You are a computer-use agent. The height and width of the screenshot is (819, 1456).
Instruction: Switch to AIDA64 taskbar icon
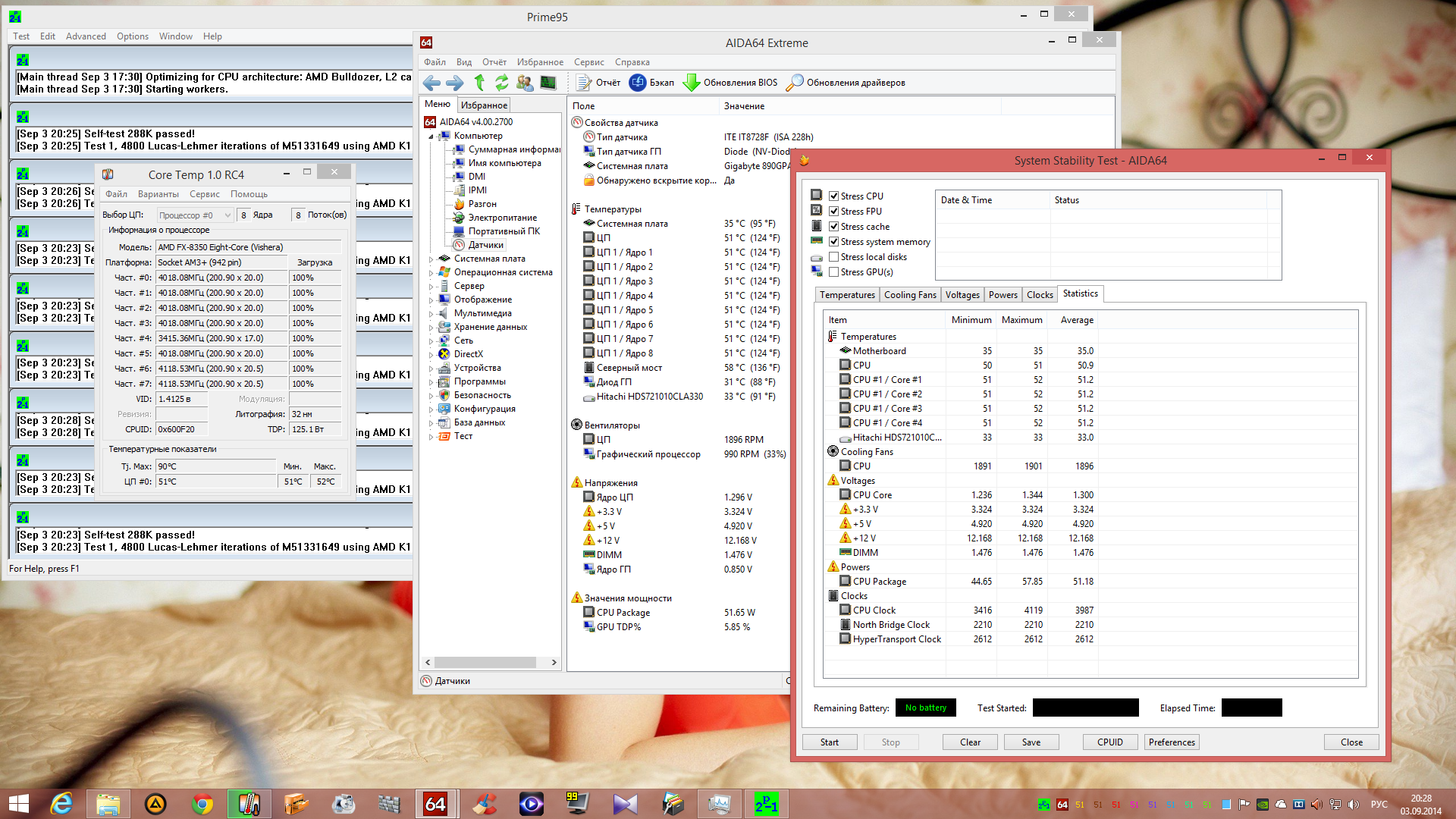click(435, 804)
